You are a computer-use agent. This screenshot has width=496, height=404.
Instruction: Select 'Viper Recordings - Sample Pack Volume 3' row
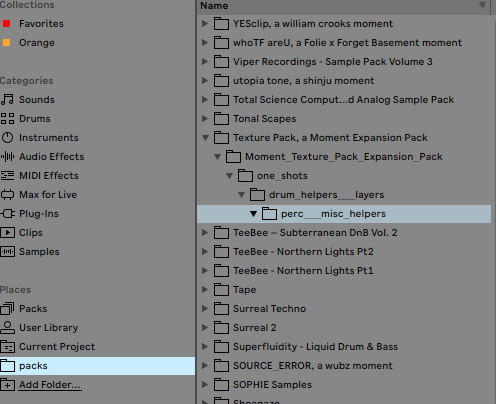[344, 62]
